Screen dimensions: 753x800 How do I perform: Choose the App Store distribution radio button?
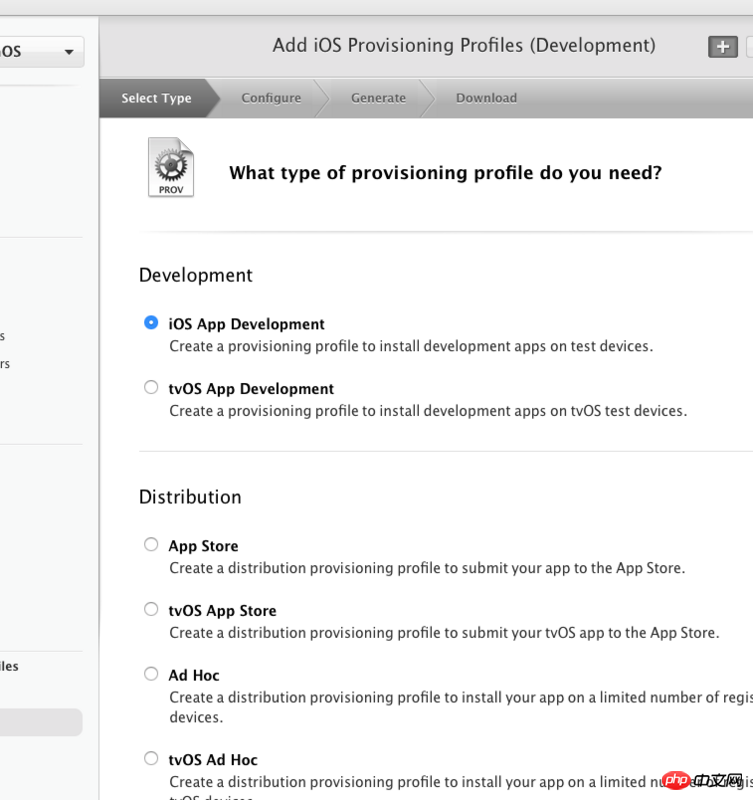click(x=151, y=545)
